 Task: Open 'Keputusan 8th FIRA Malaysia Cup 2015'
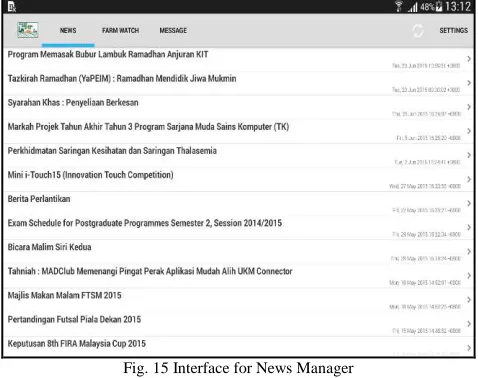(77, 343)
